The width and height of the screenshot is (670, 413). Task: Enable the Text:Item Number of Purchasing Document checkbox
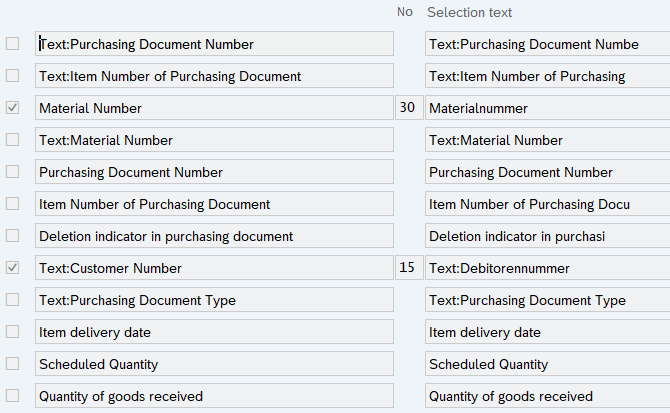coord(12,76)
